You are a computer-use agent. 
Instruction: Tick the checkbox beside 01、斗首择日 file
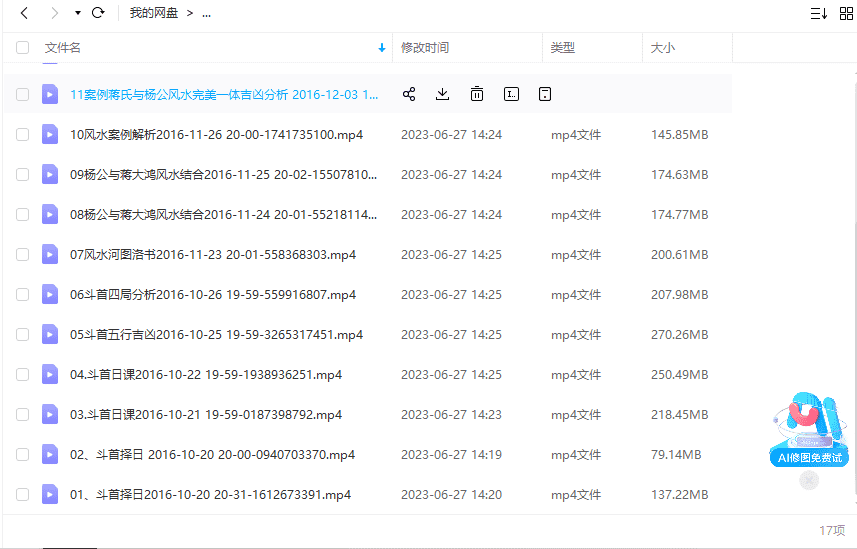[23, 494]
